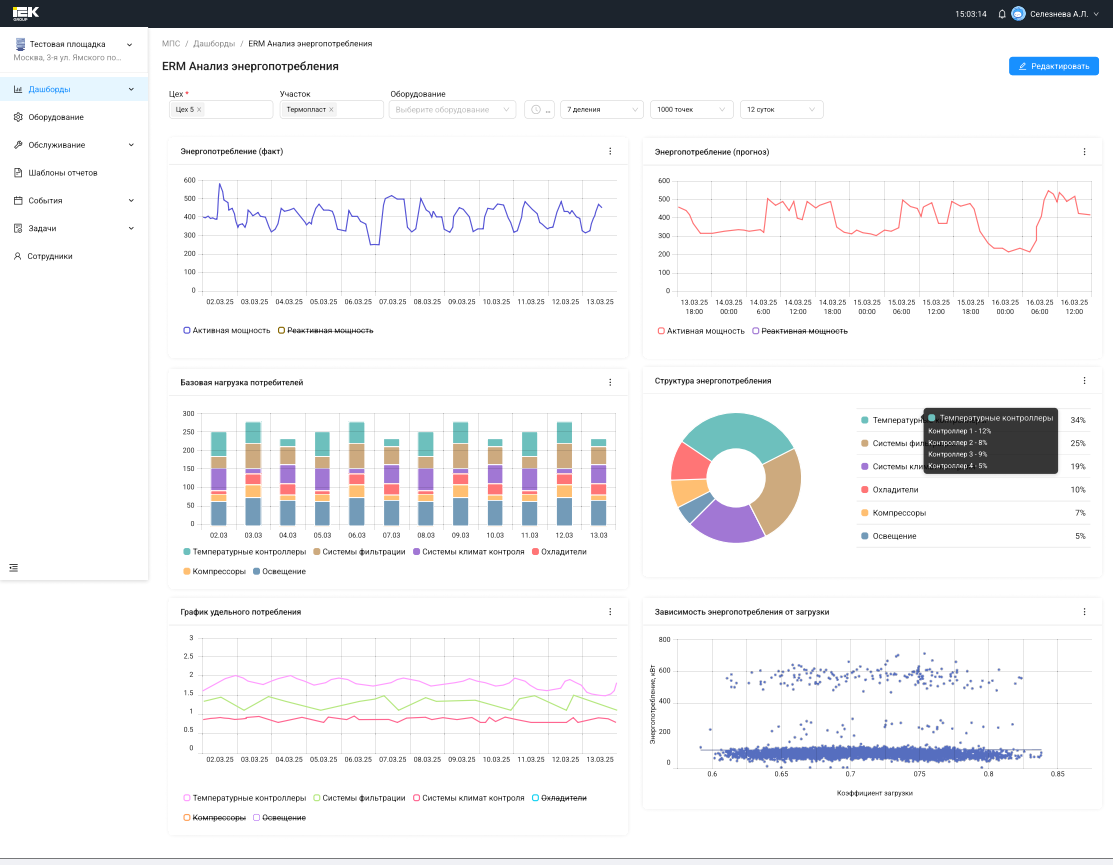Open Сотрудники in sidebar
Image resolution: width=1113 pixels, height=865 pixels.
pos(74,256)
